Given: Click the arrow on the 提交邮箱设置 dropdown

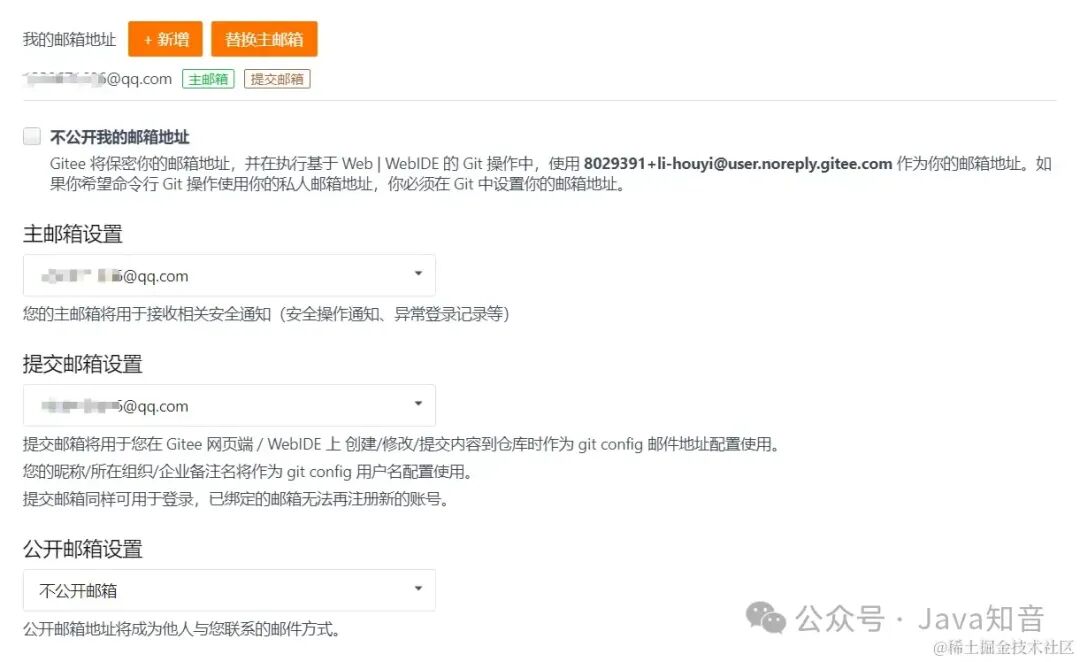Looking at the screenshot, I should tap(418, 404).
